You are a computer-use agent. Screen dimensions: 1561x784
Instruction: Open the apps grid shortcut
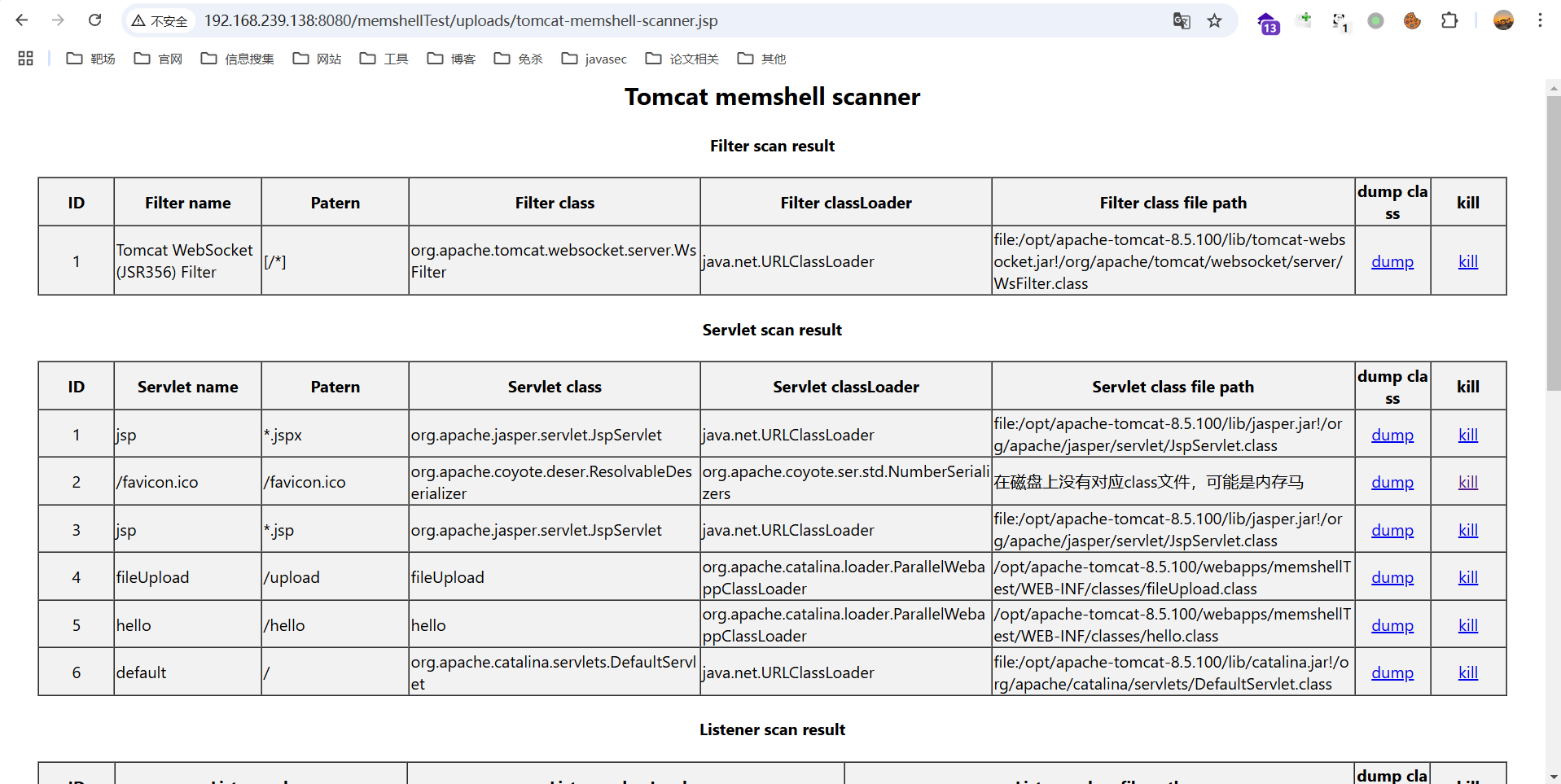click(x=25, y=59)
